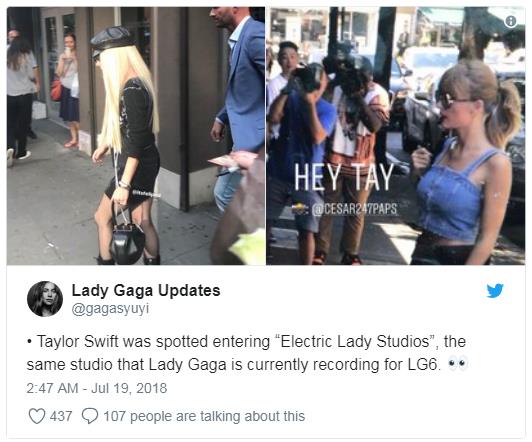The image size is (532, 442).
Task: Open the left photo of blonde woman
Action: 136,136
